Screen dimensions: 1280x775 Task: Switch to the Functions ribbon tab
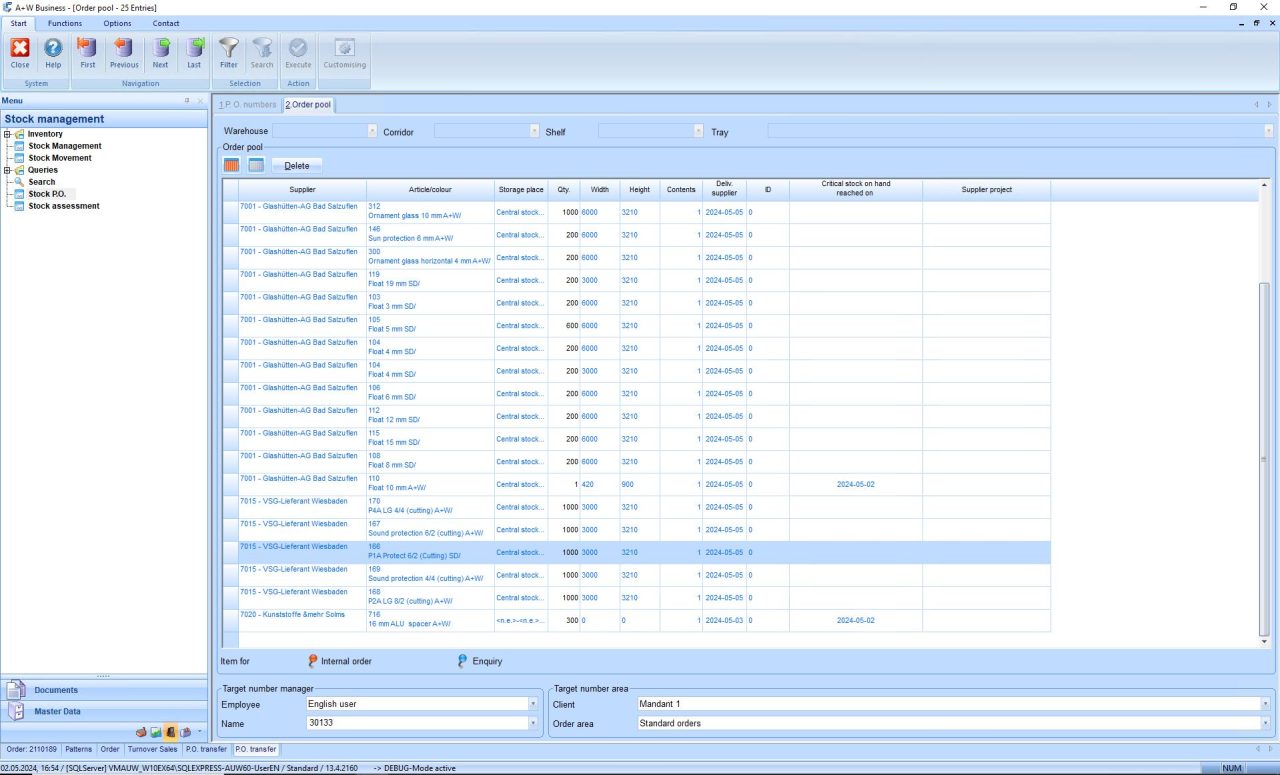(x=65, y=23)
